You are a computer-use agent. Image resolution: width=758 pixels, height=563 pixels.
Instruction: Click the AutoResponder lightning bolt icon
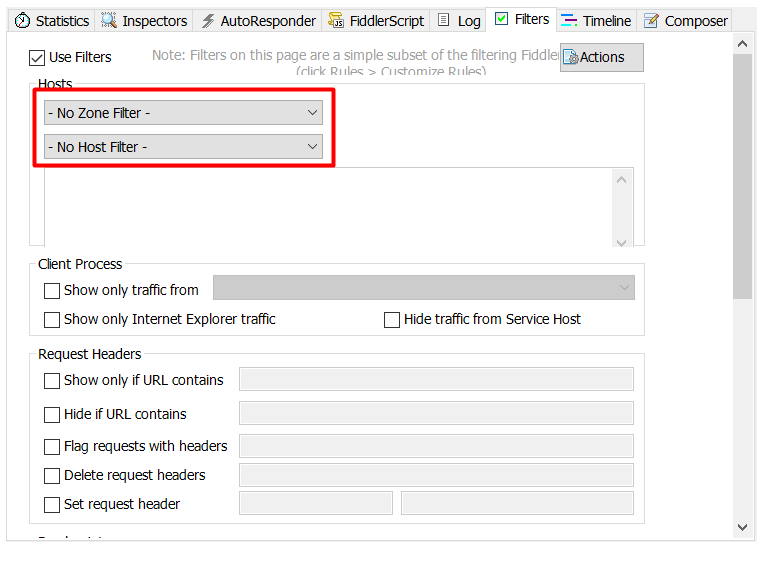[208, 21]
